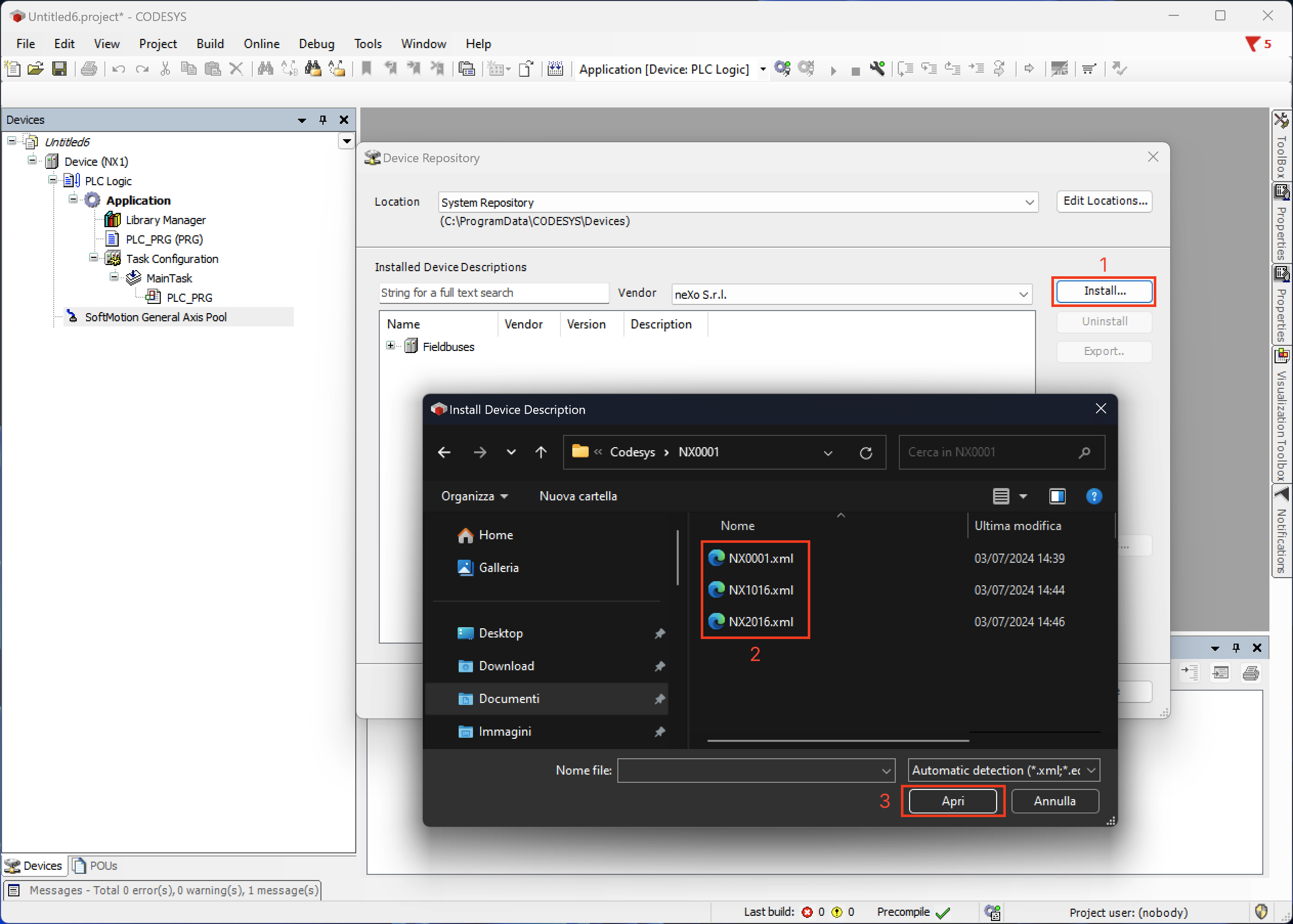This screenshot has width=1293, height=924.
Task: Sort file list by Ultima modifica column
Action: [1018, 526]
